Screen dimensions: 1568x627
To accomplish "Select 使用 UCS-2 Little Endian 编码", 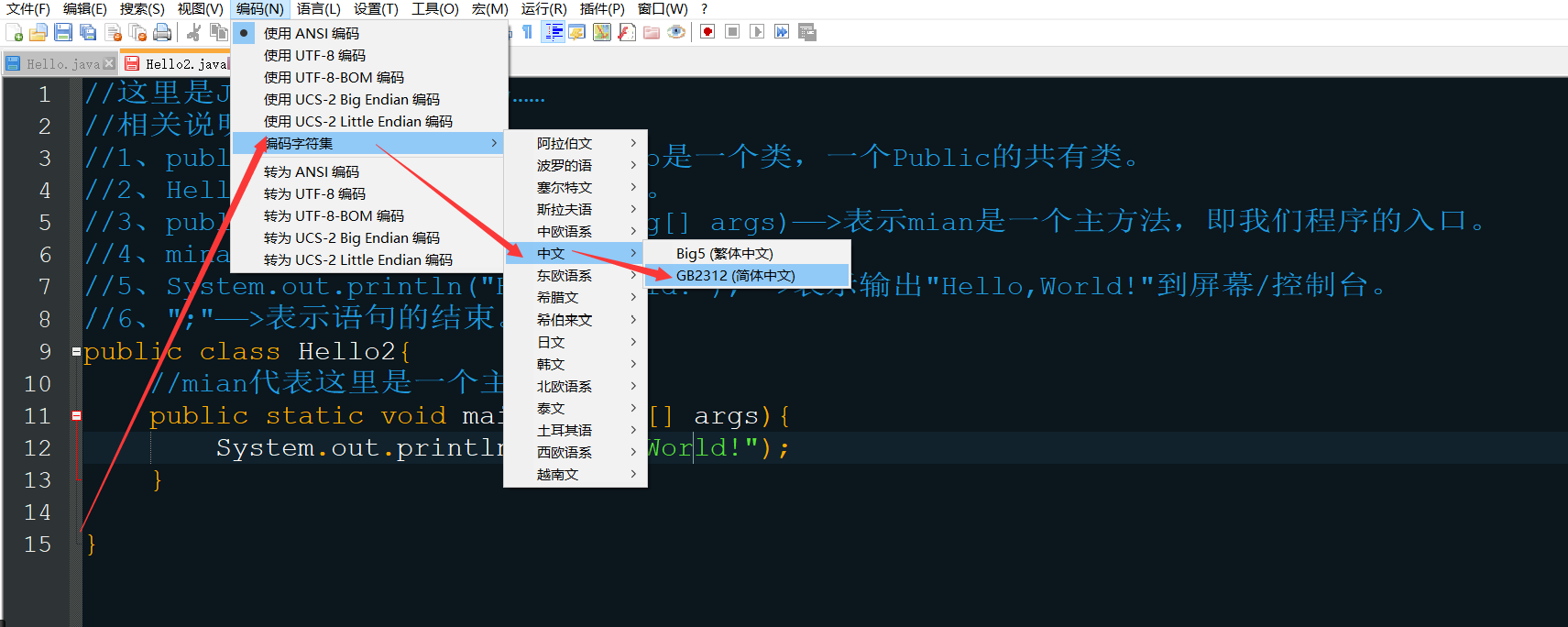I will tap(369, 121).
